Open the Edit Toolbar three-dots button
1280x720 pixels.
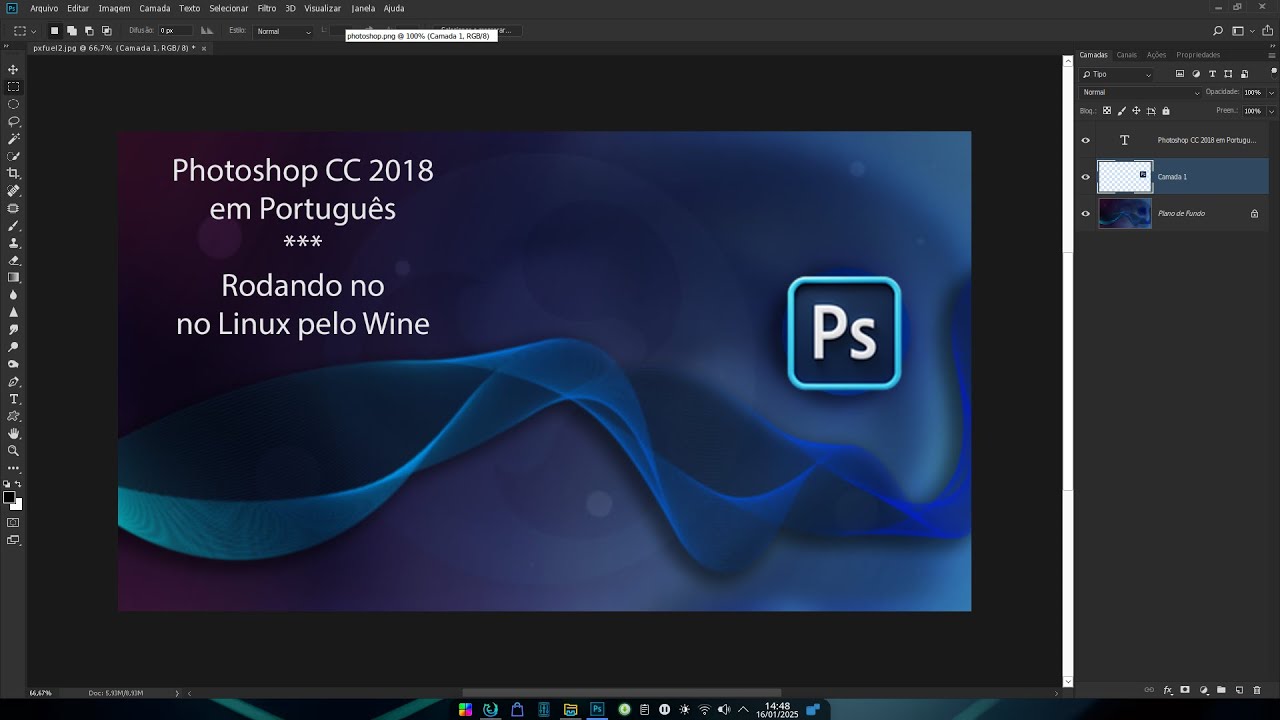coord(13,468)
